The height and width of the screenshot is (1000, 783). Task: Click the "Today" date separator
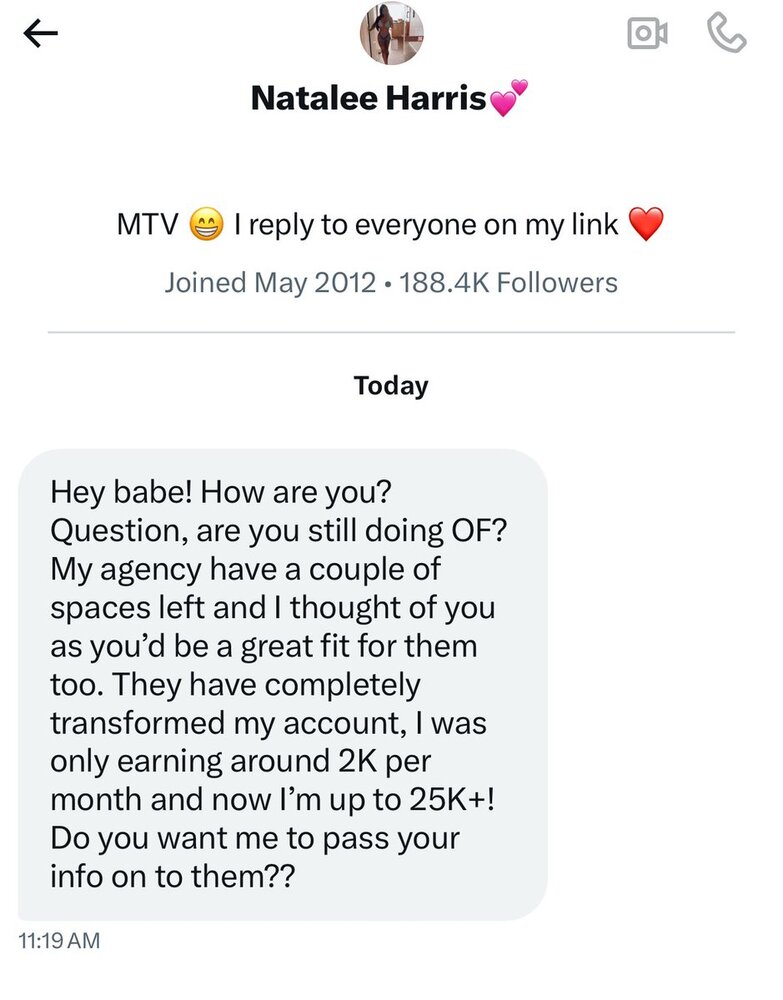(391, 386)
